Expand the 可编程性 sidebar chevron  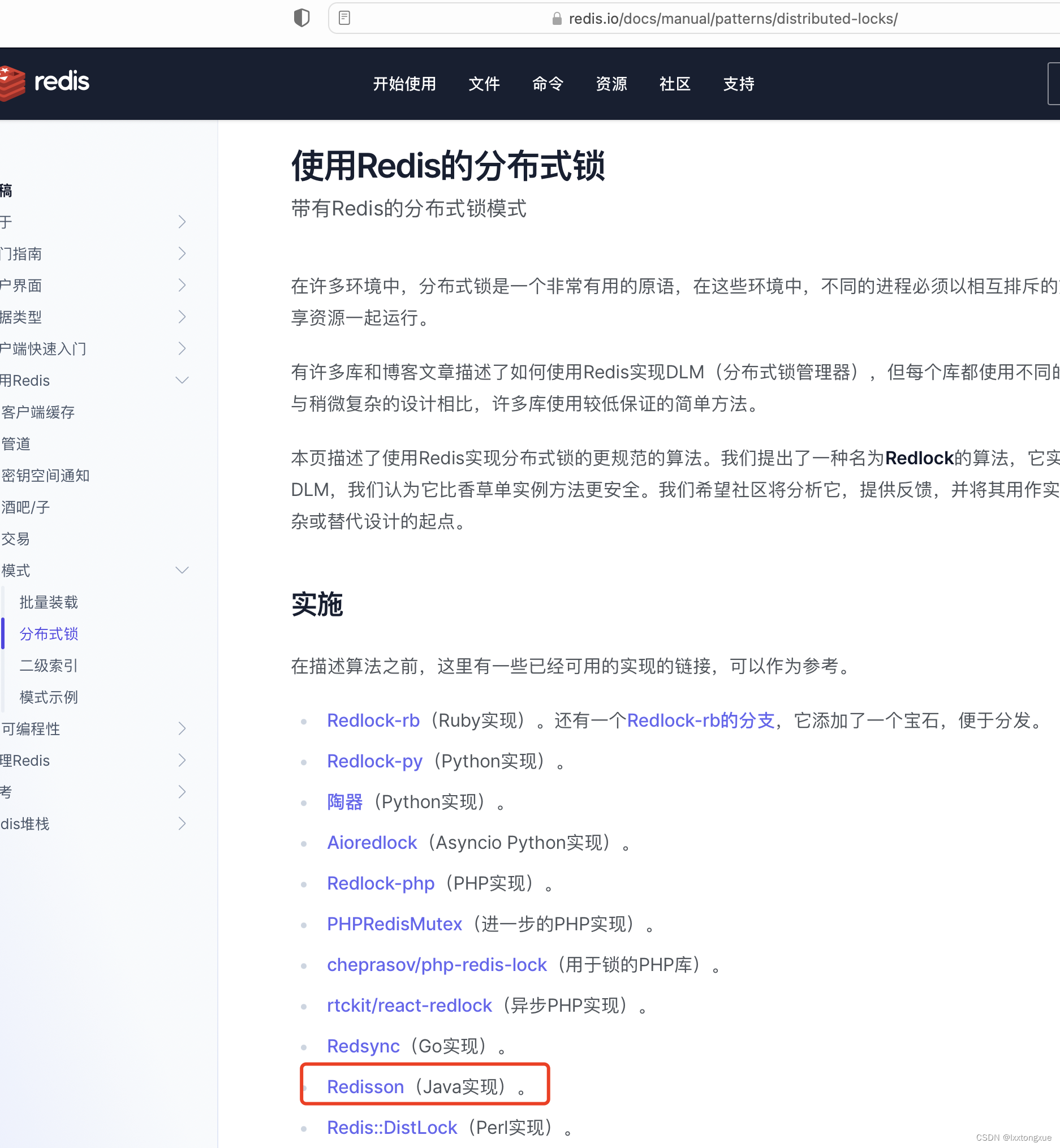coord(182,728)
